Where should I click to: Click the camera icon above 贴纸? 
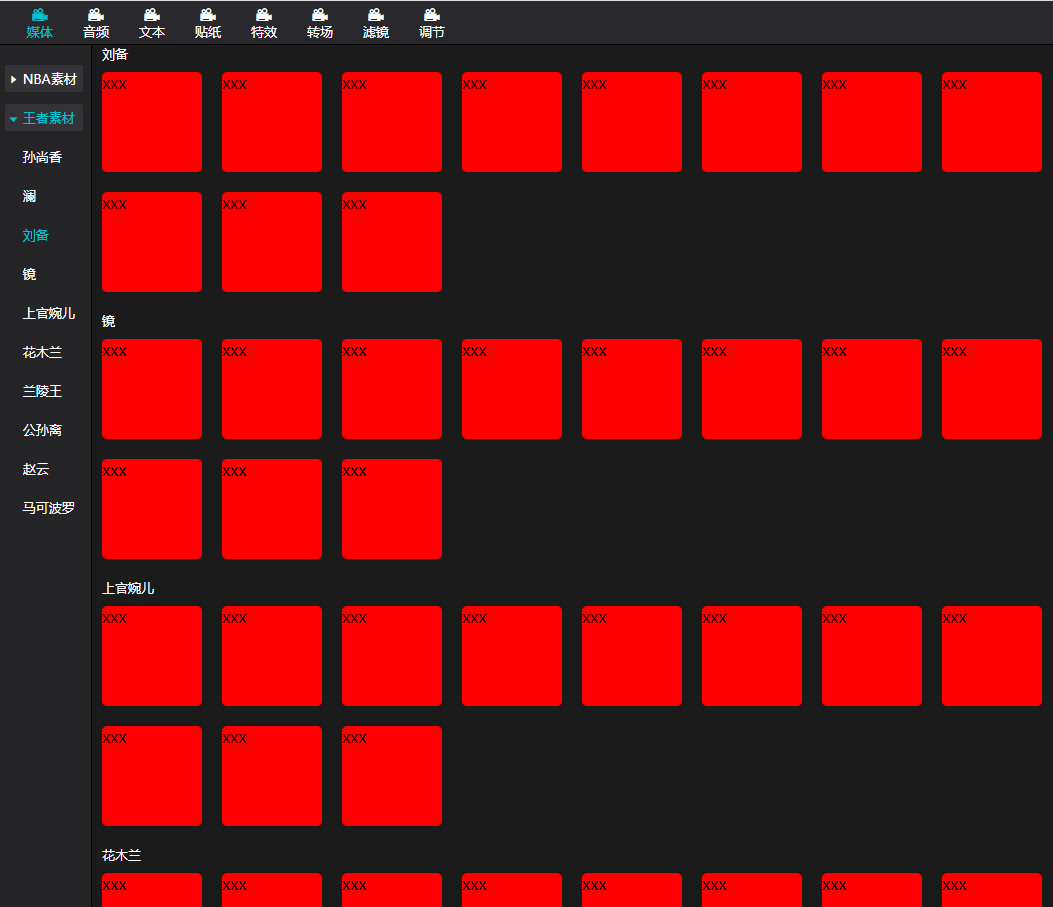[208, 15]
